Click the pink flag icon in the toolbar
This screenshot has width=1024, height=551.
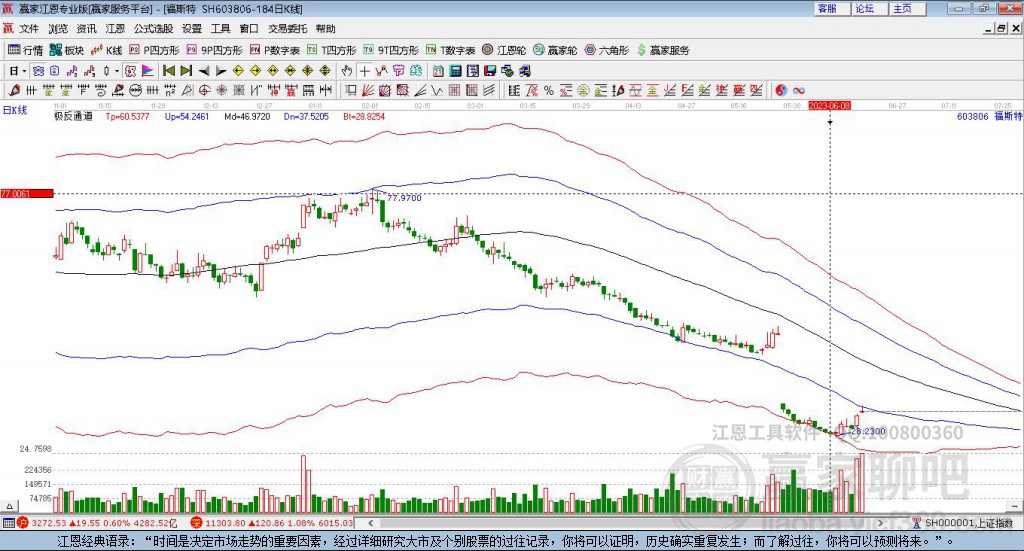[148, 71]
